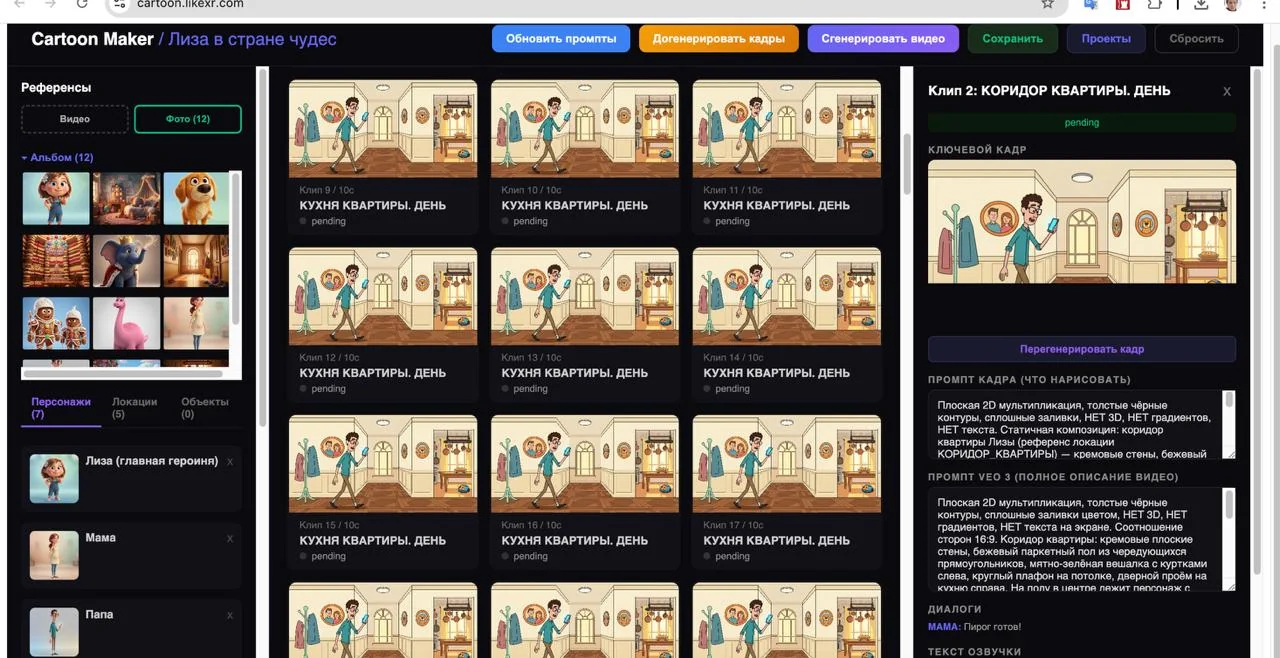This screenshot has width=1280, height=658.
Task: Open the red extension icon in the toolbar
Action: pyautogui.click(x=1123, y=4)
